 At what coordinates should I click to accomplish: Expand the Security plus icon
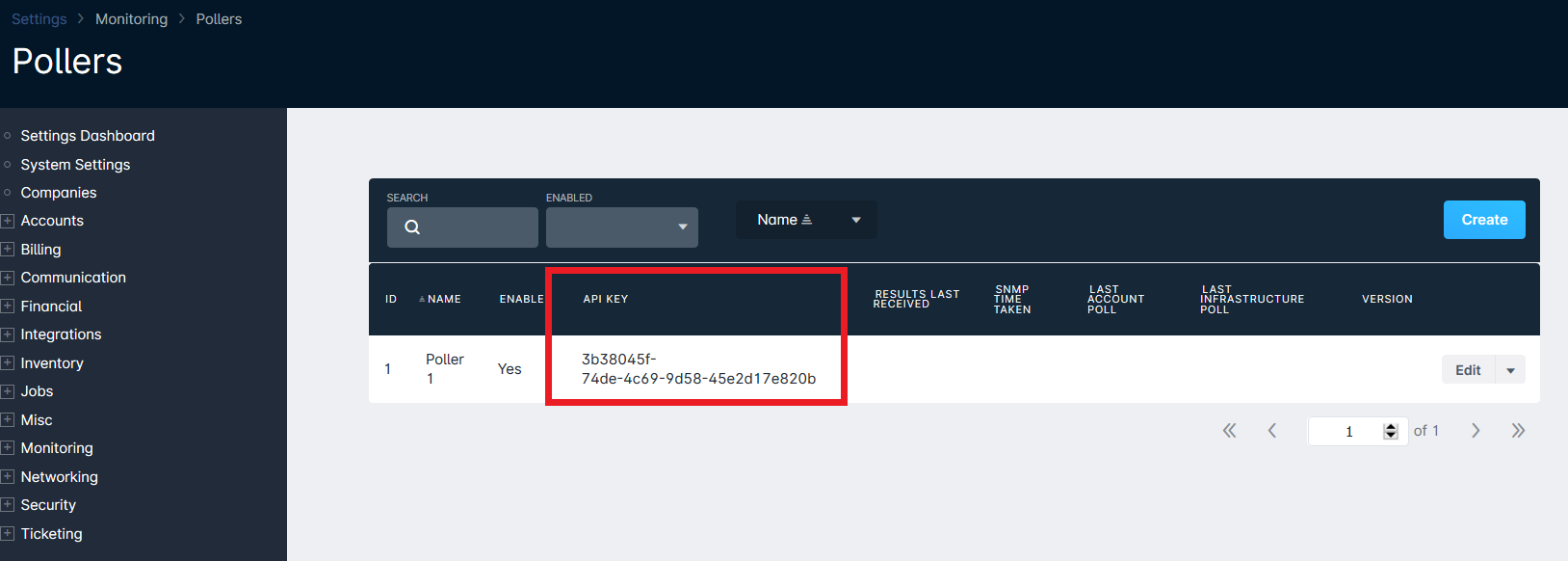8,504
